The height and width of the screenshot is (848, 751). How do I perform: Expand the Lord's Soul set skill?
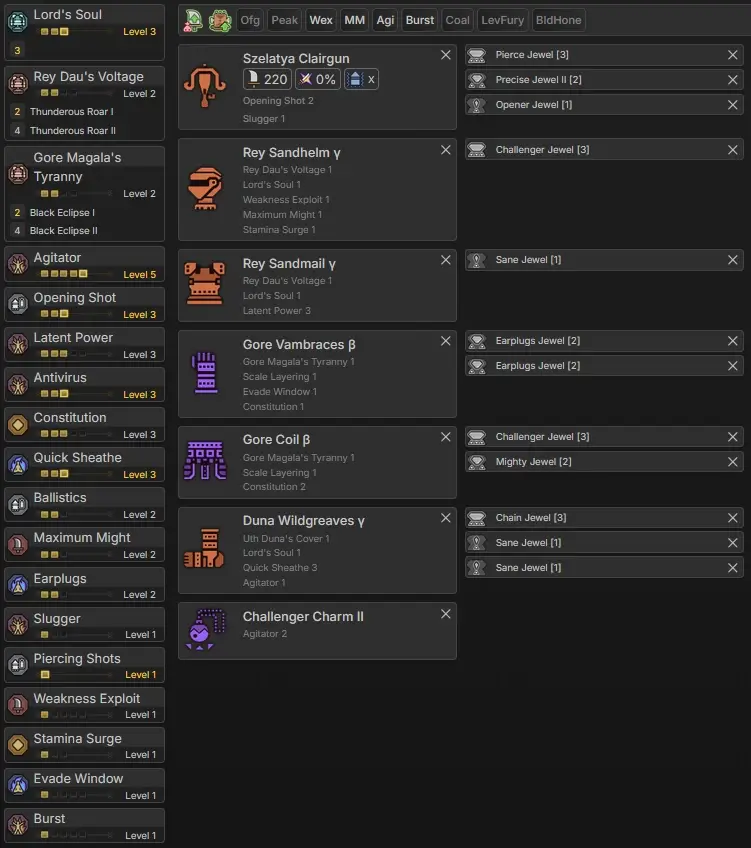tap(84, 23)
